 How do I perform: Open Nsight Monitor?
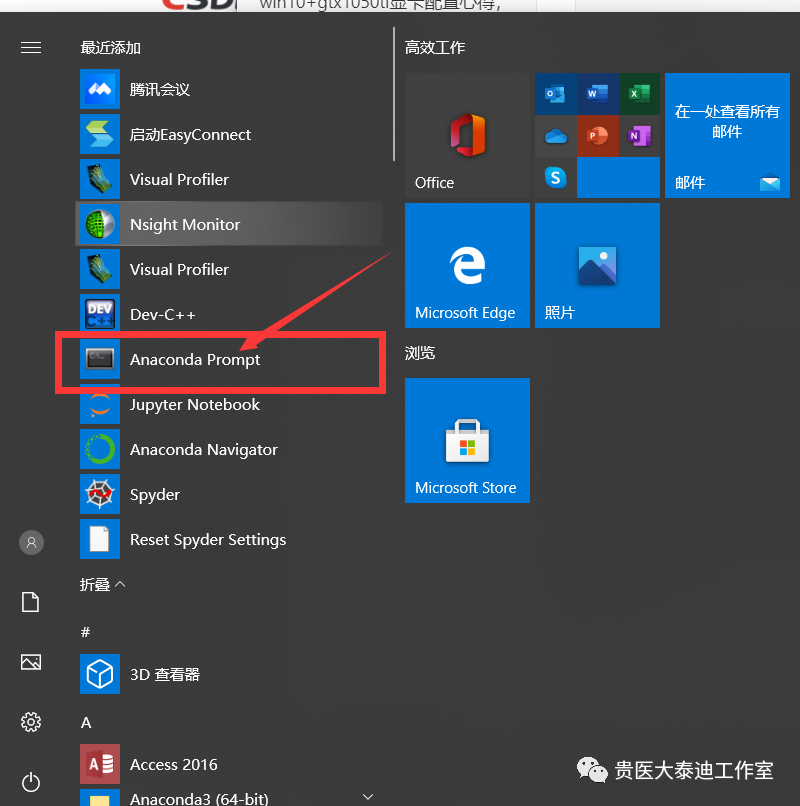tap(230, 224)
